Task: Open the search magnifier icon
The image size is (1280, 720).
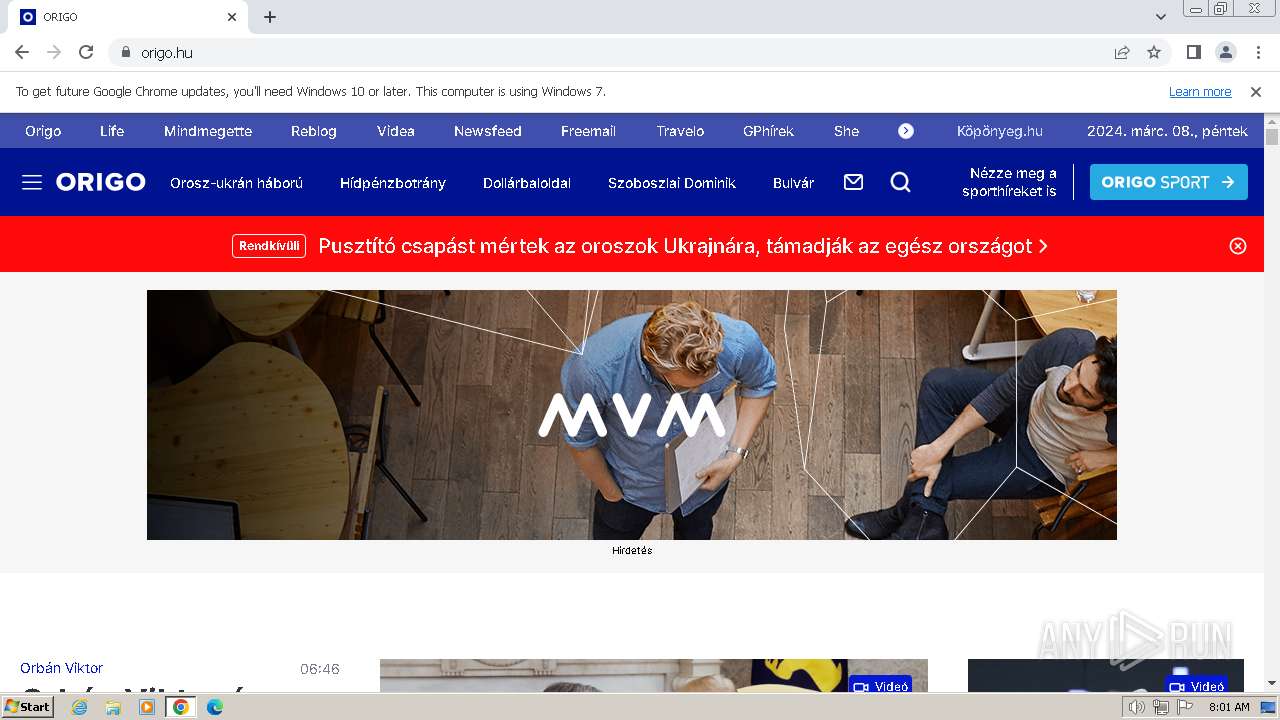Action: (x=901, y=182)
